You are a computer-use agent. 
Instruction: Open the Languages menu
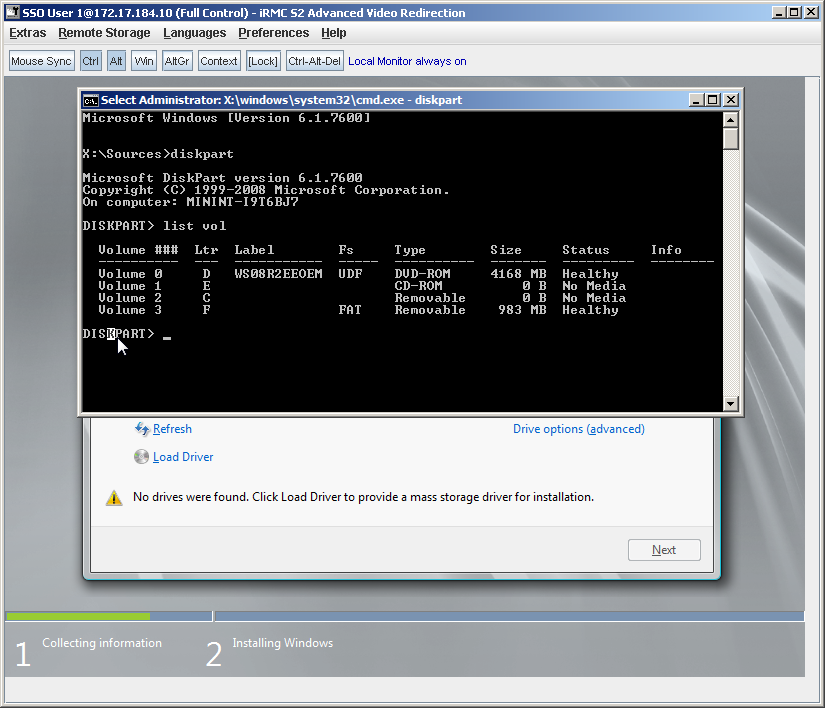point(195,33)
